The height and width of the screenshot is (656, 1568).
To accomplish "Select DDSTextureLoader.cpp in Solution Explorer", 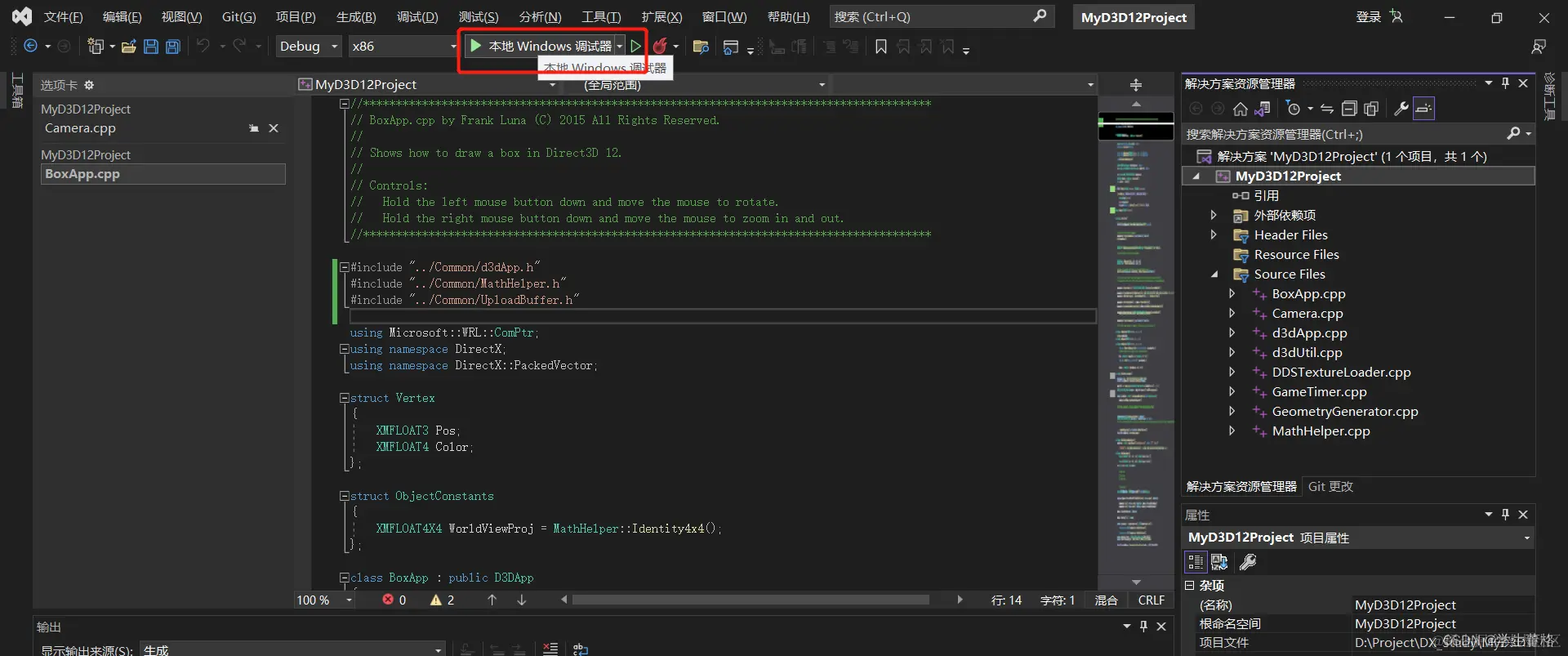I will tap(1341, 373).
